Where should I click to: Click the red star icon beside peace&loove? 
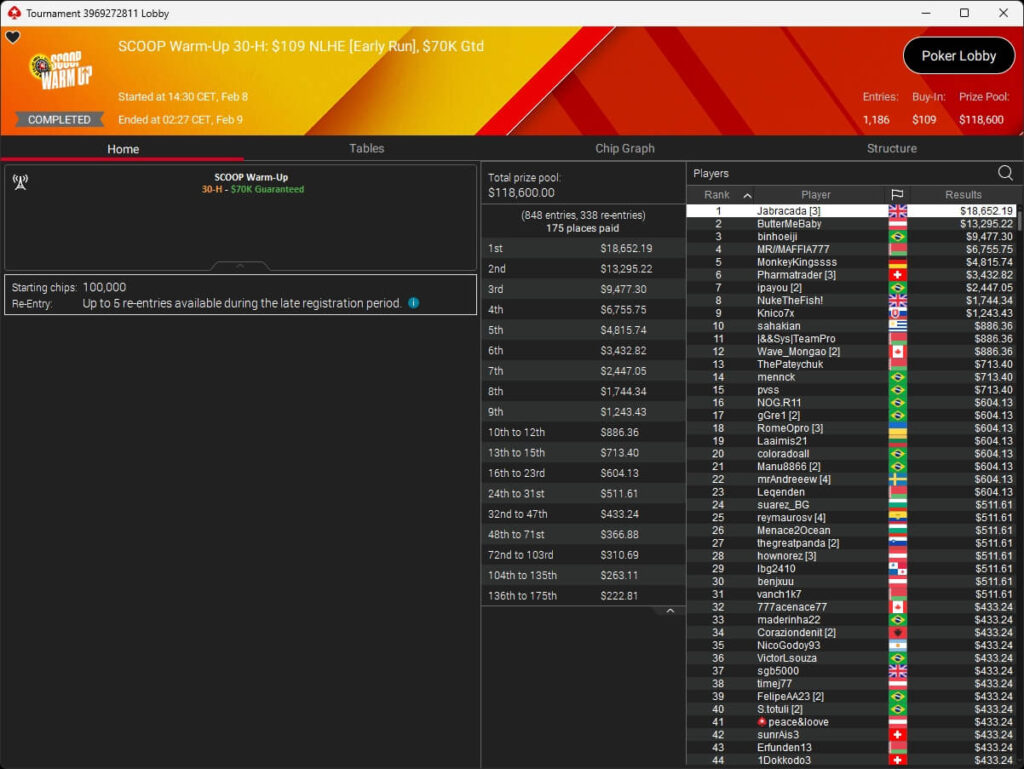[x=762, y=722]
